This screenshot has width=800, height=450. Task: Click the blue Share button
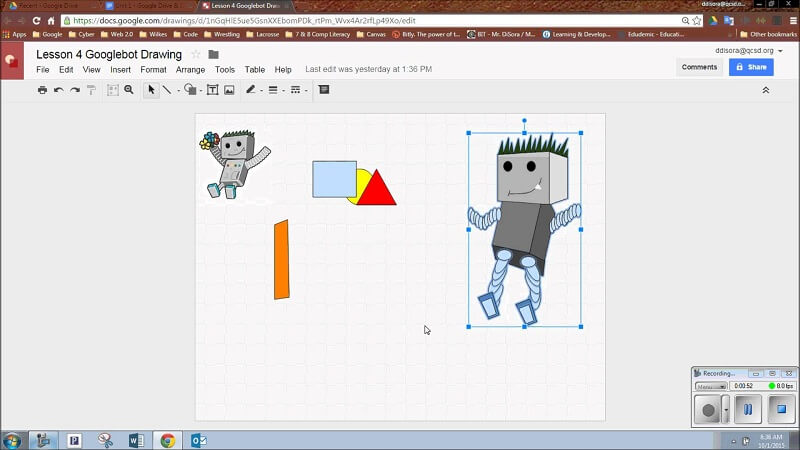click(x=751, y=67)
